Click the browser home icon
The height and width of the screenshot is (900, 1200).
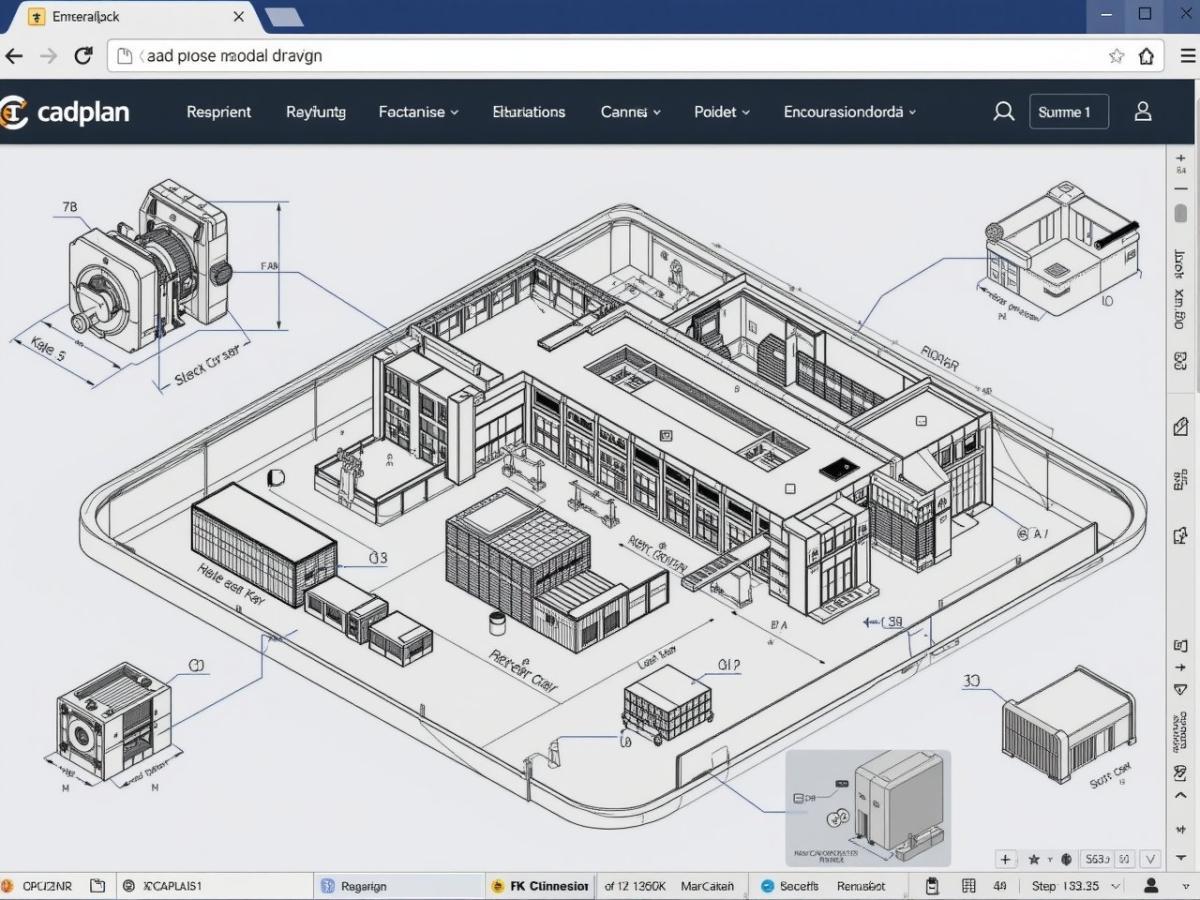[x=1147, y=56]
